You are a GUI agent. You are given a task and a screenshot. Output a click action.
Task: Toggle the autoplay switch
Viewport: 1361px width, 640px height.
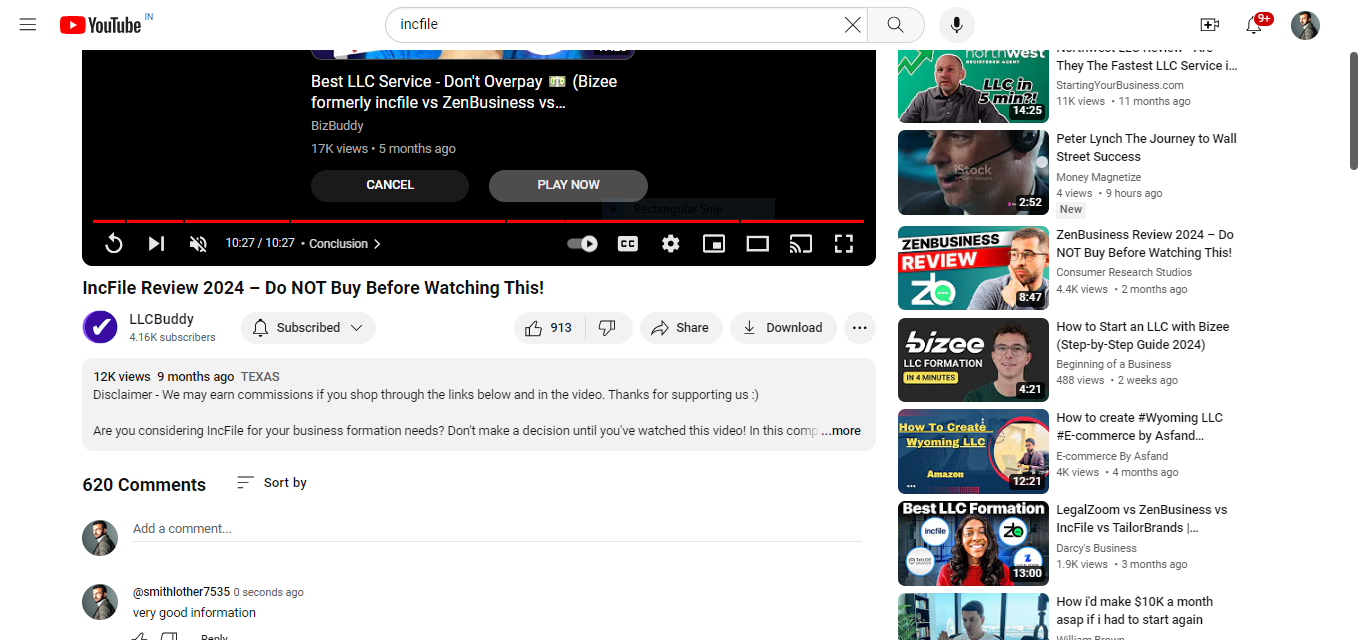[x=582, y=243]
